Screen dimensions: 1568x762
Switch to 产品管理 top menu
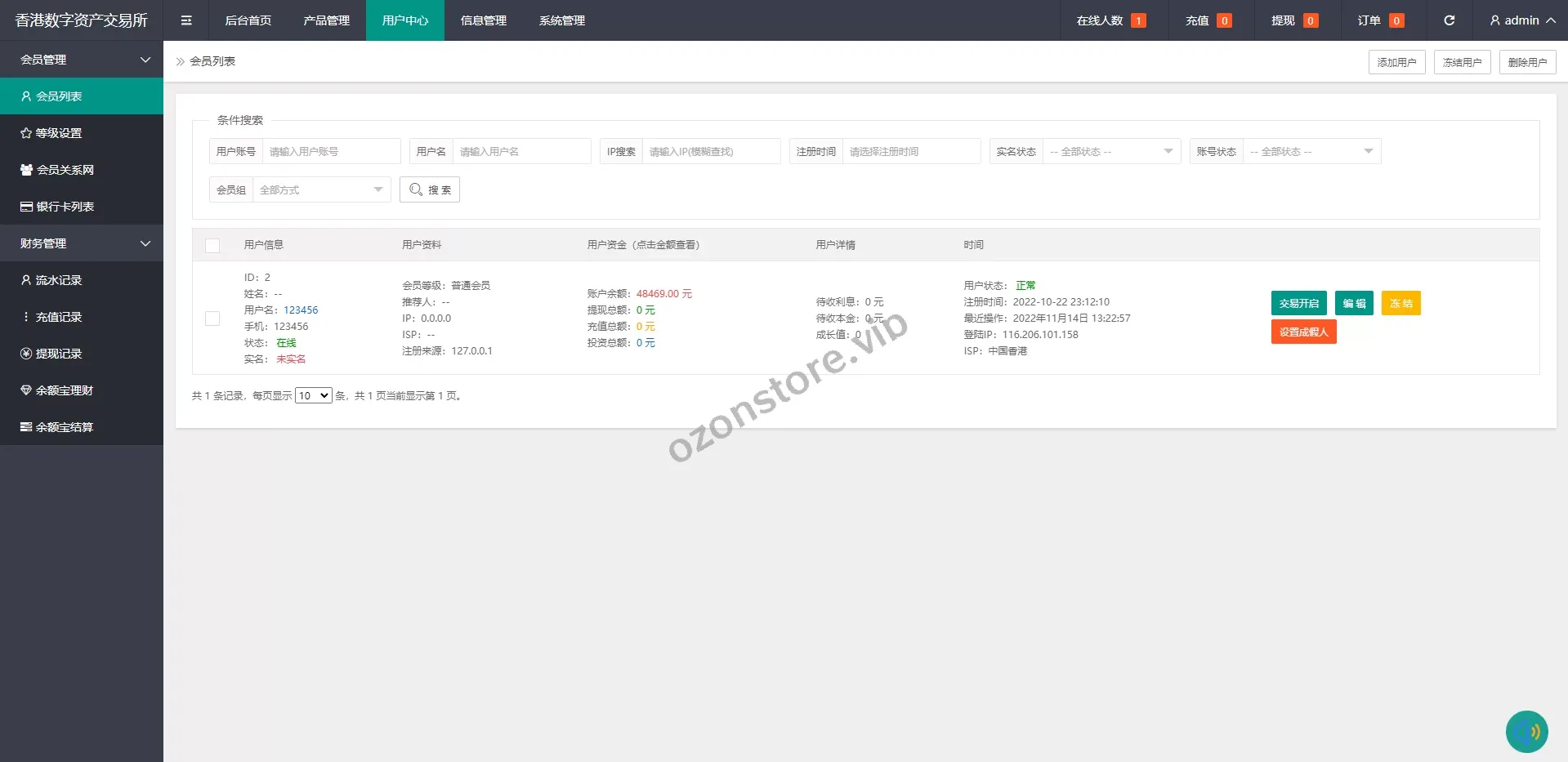[326, 20]
